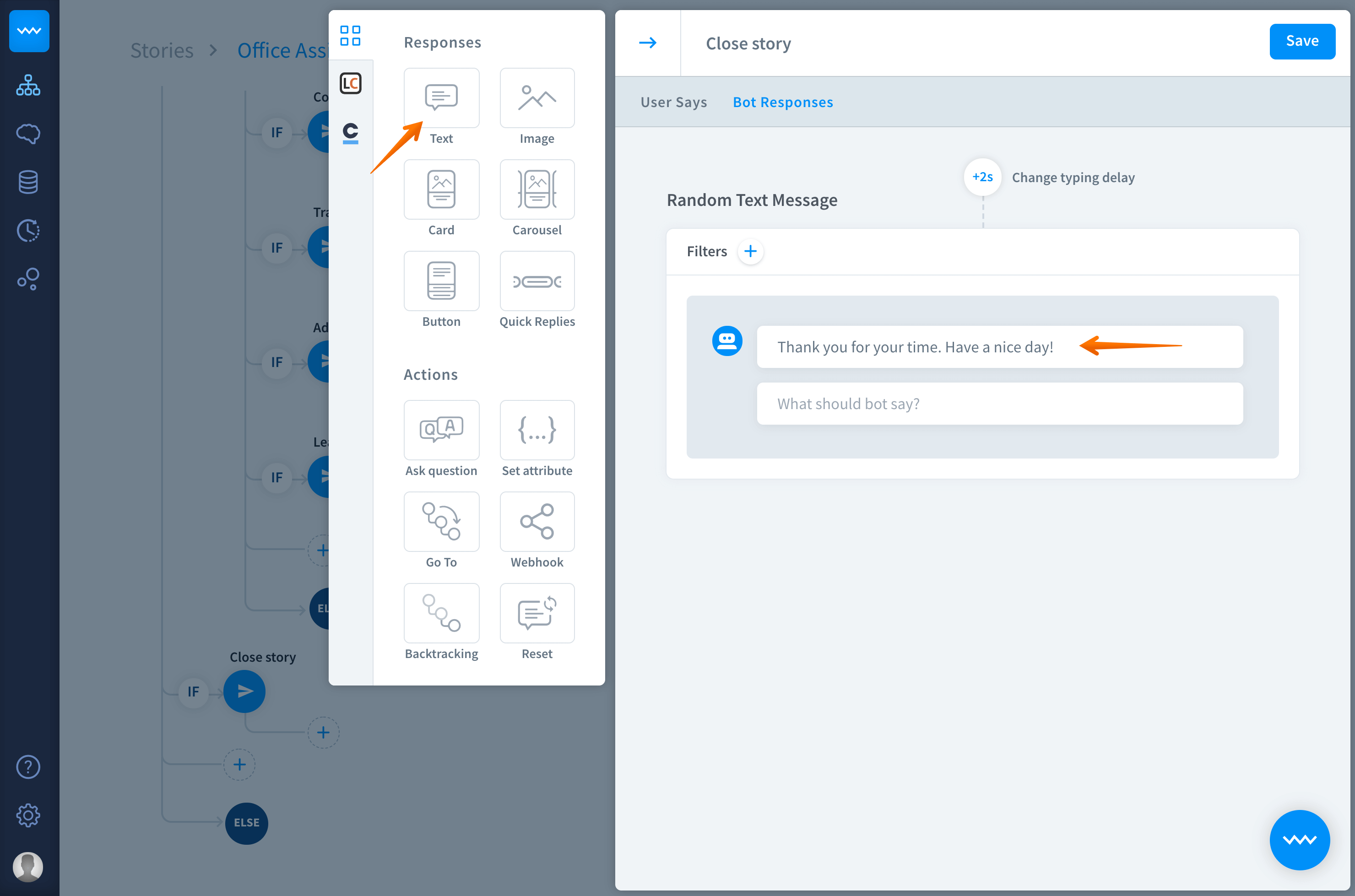This screenshot has height=896, width=1355.
Task: Add a Webhook action
Action: tap(537, 521)
